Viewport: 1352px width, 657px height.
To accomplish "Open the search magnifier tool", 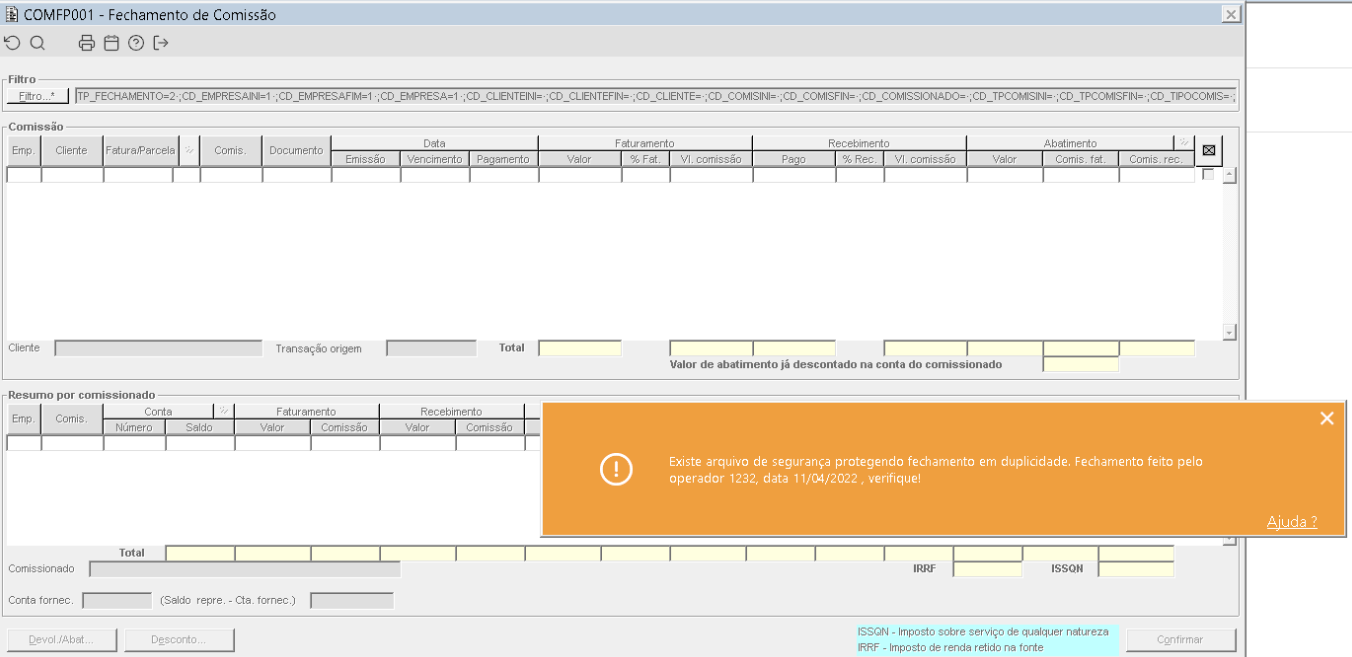I will pyautogui.click(x=38, y=43).
